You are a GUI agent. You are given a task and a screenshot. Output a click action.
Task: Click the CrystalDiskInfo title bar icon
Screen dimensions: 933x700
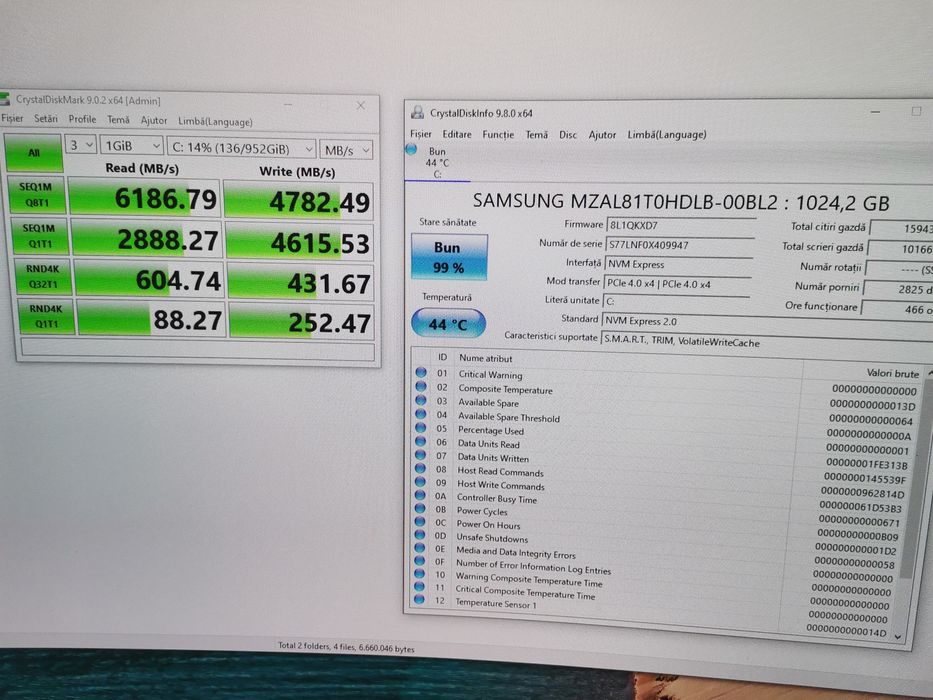click(417, 112)
